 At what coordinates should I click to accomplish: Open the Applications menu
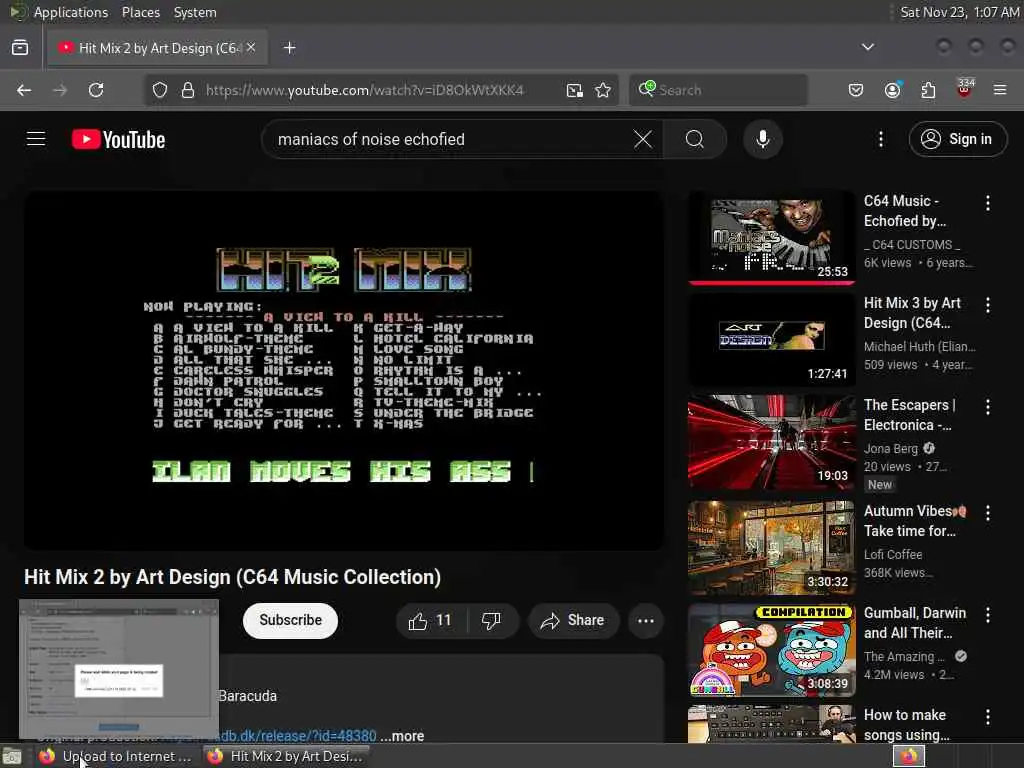(71, 12)
